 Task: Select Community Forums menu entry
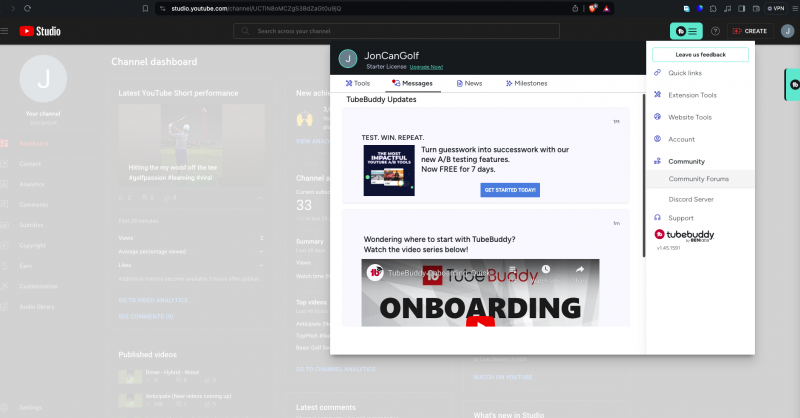click(x=698, y=179)
